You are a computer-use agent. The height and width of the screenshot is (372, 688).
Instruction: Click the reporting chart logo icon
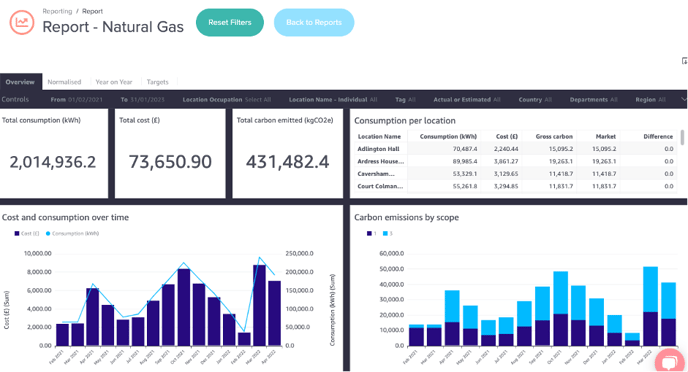[22, 22]
